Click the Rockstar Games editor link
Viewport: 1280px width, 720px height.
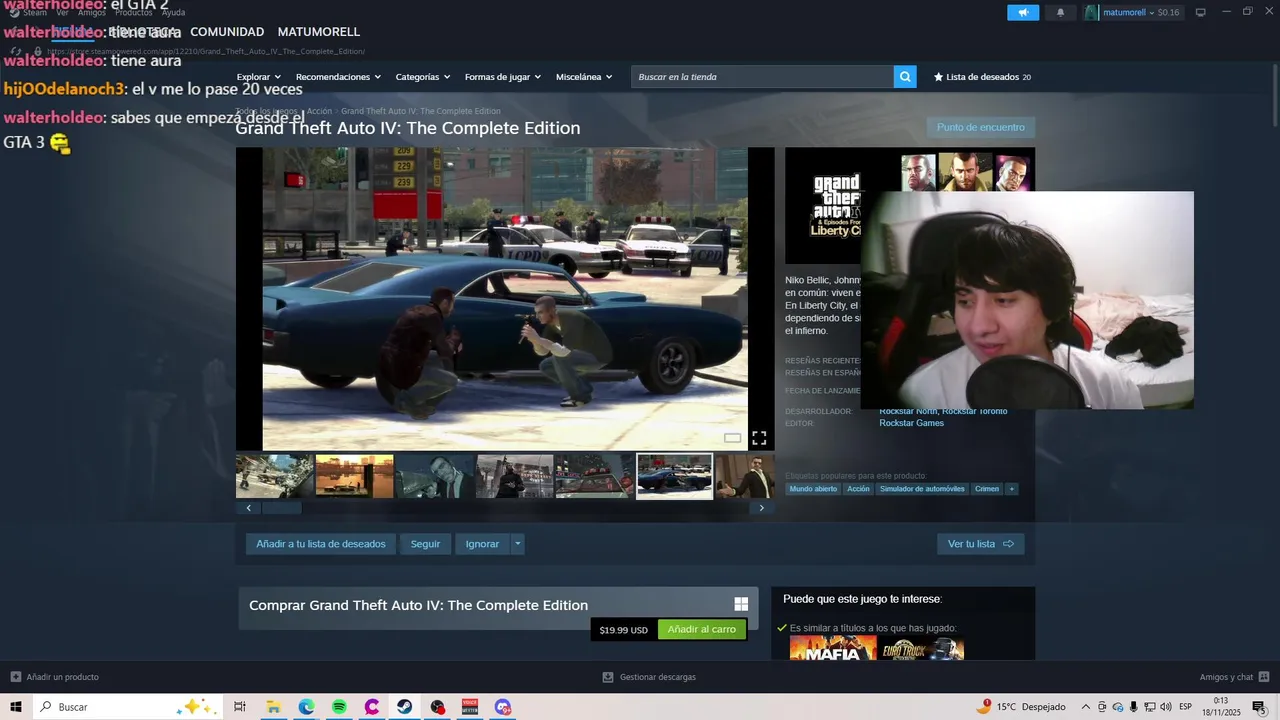click(911, 423)
